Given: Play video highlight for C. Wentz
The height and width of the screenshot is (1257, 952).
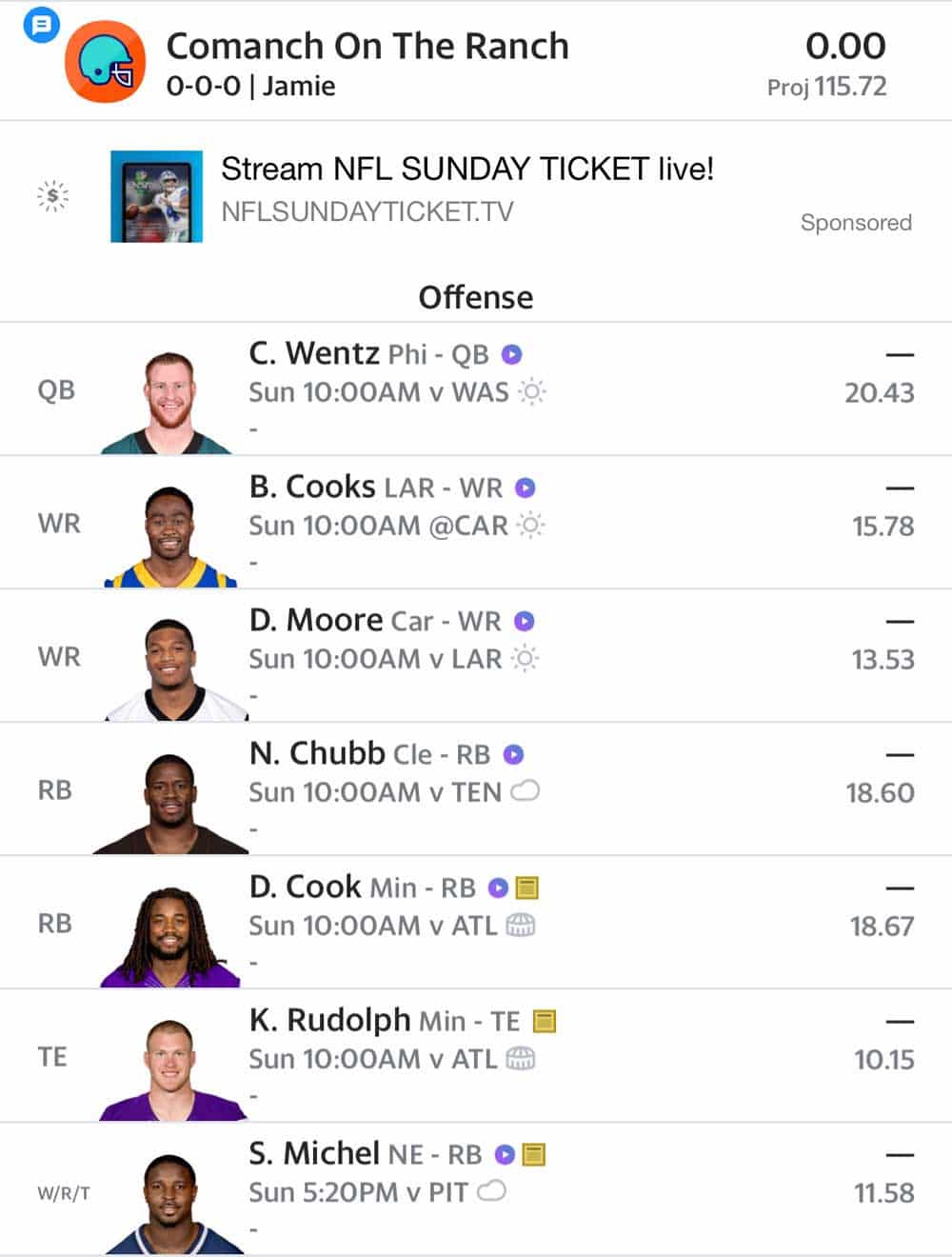Looking at the screenshot, I should pyautogui.click(x=512, y=354).
